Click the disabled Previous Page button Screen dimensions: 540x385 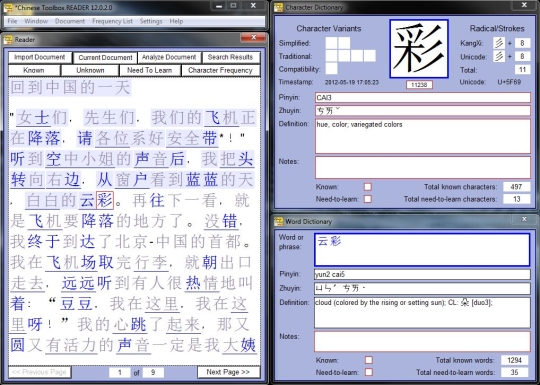40,372
